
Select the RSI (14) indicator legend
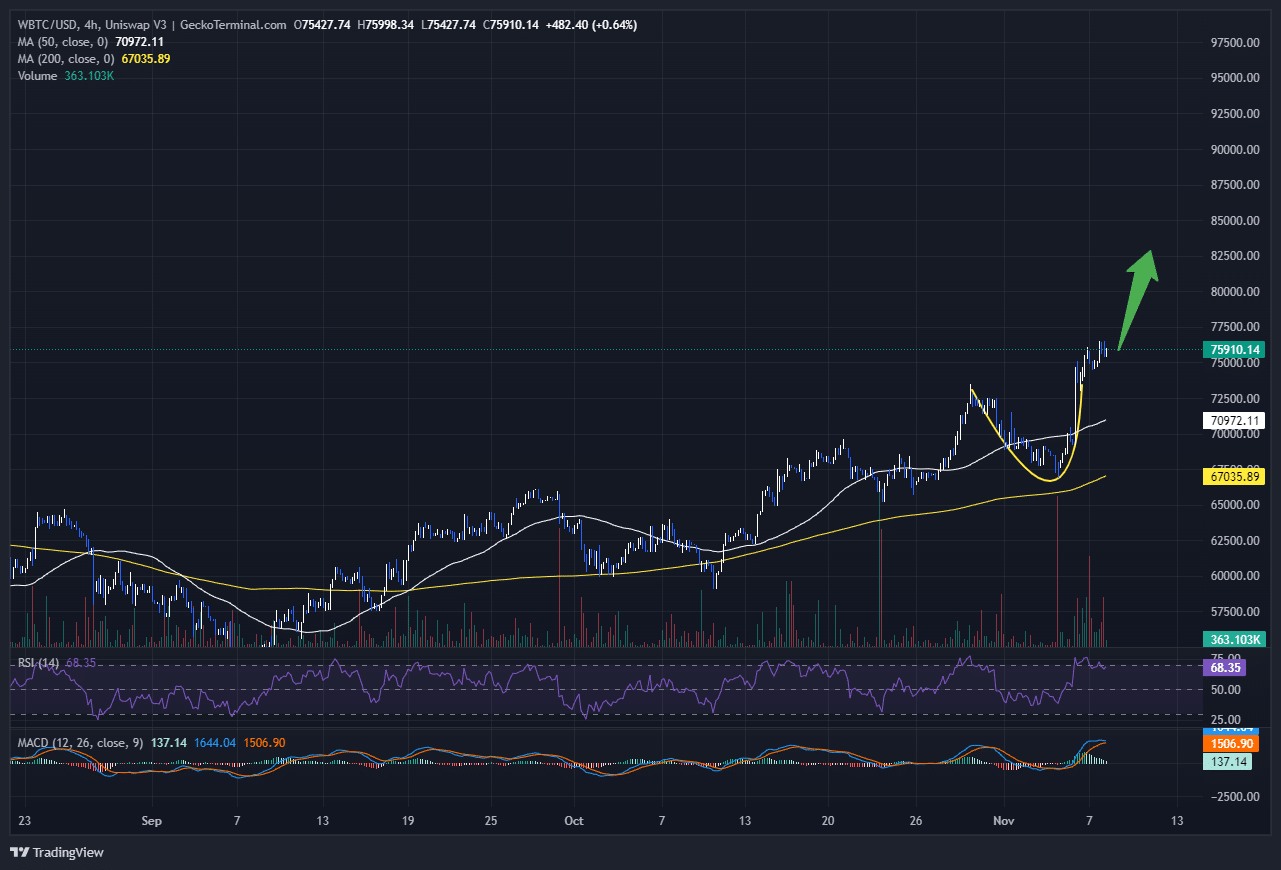[38, 663]
